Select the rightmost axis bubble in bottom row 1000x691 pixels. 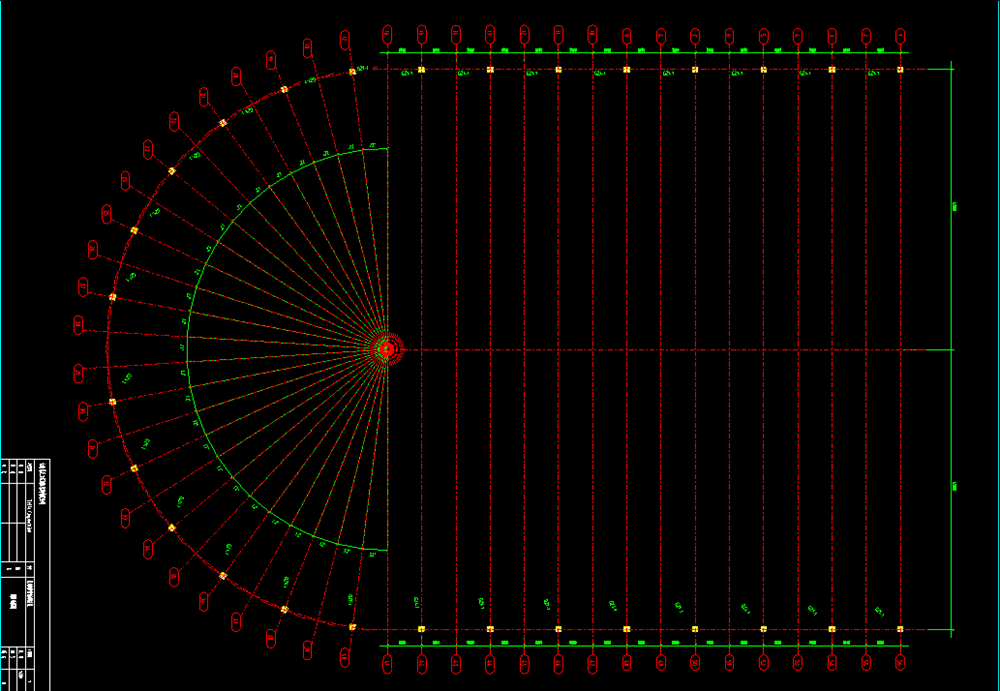click(900, 661)
